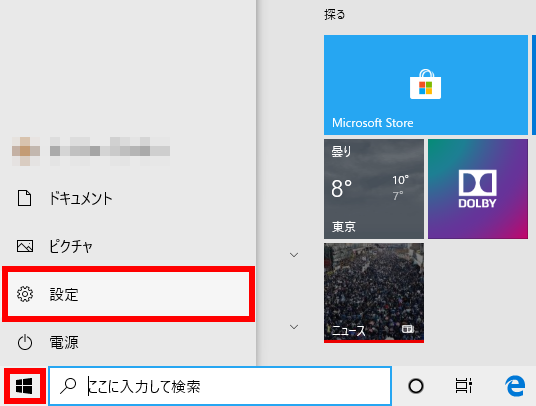The width and height of the screenshot is (536, 406).
Task: Open the Dolby tile
Action: coord(478,189)
